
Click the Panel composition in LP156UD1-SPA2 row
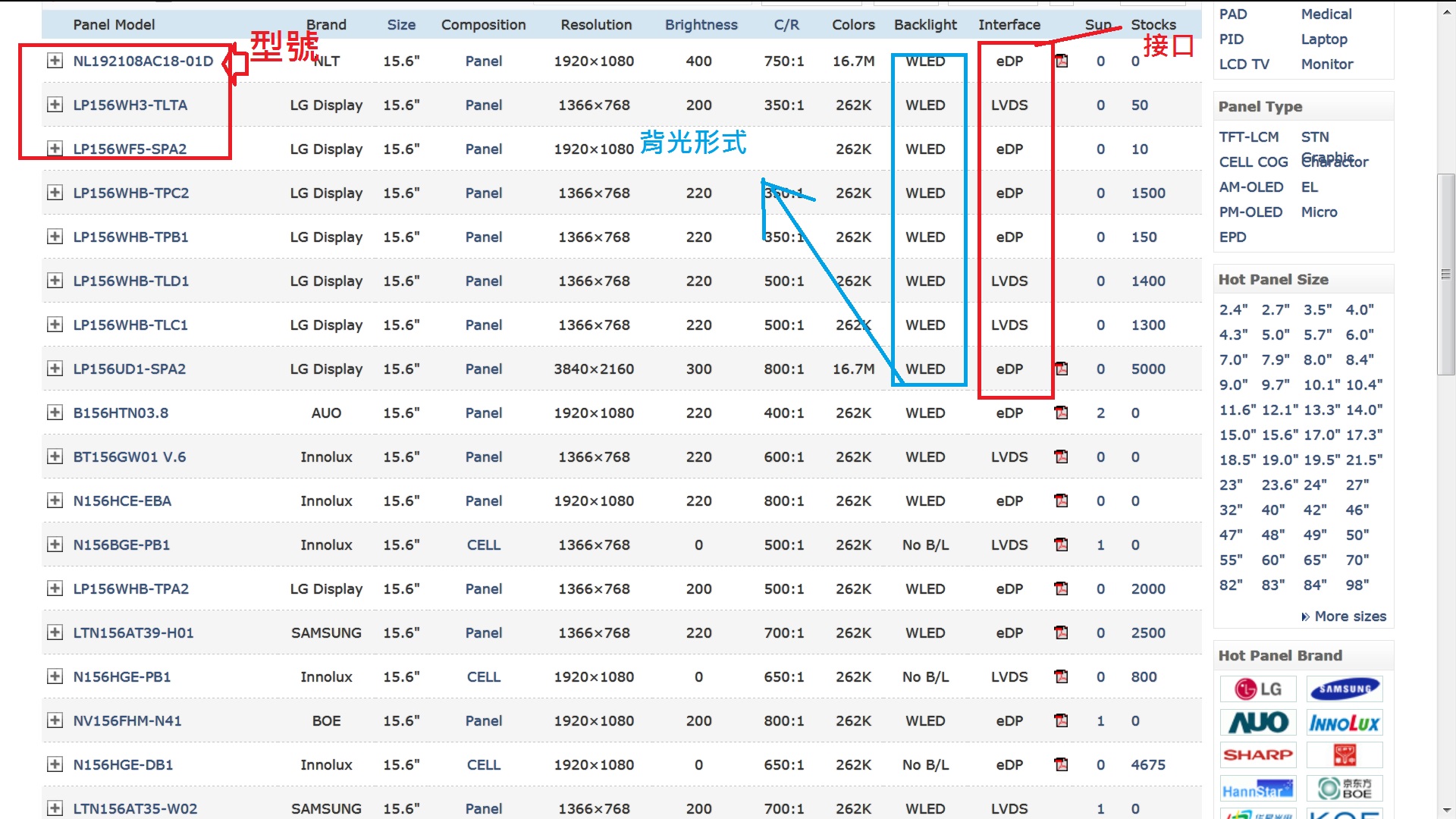pos(484,369)
